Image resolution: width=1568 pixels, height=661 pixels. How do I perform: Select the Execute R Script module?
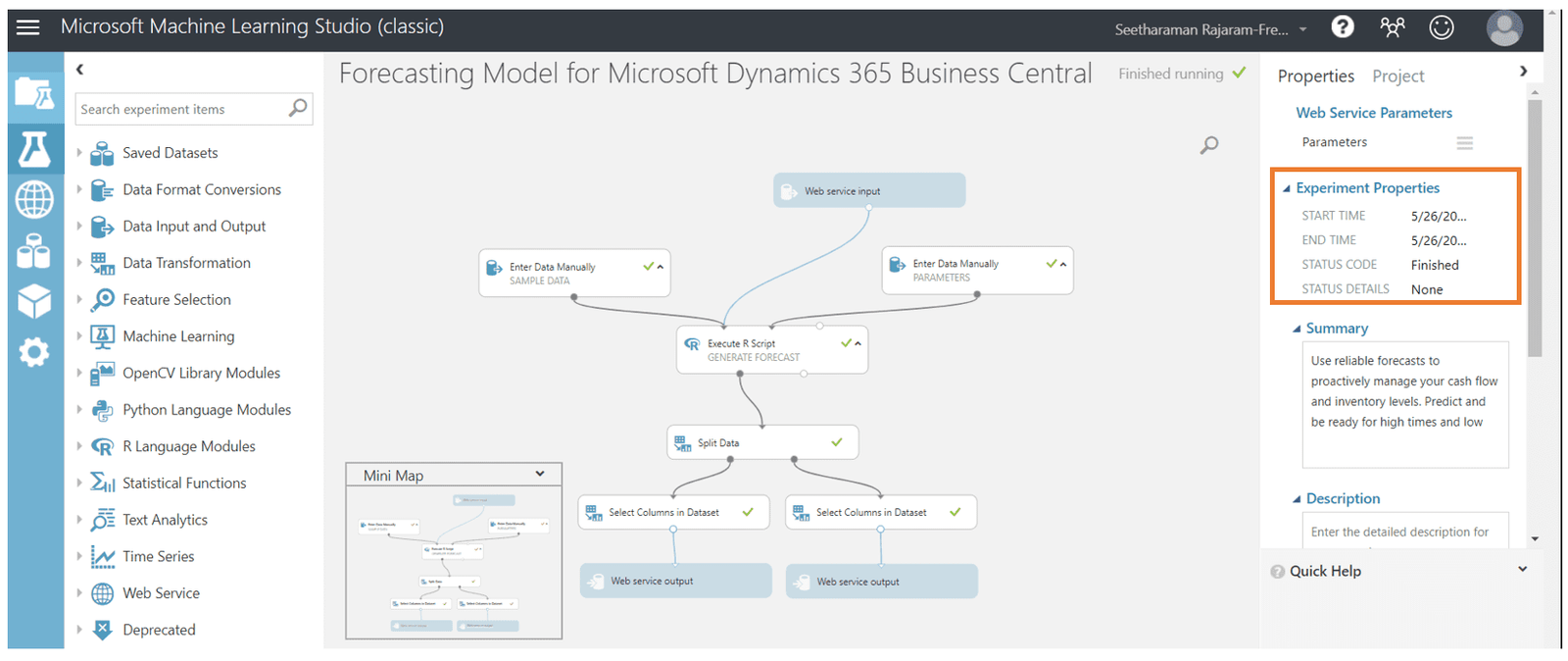click(772, 350)
